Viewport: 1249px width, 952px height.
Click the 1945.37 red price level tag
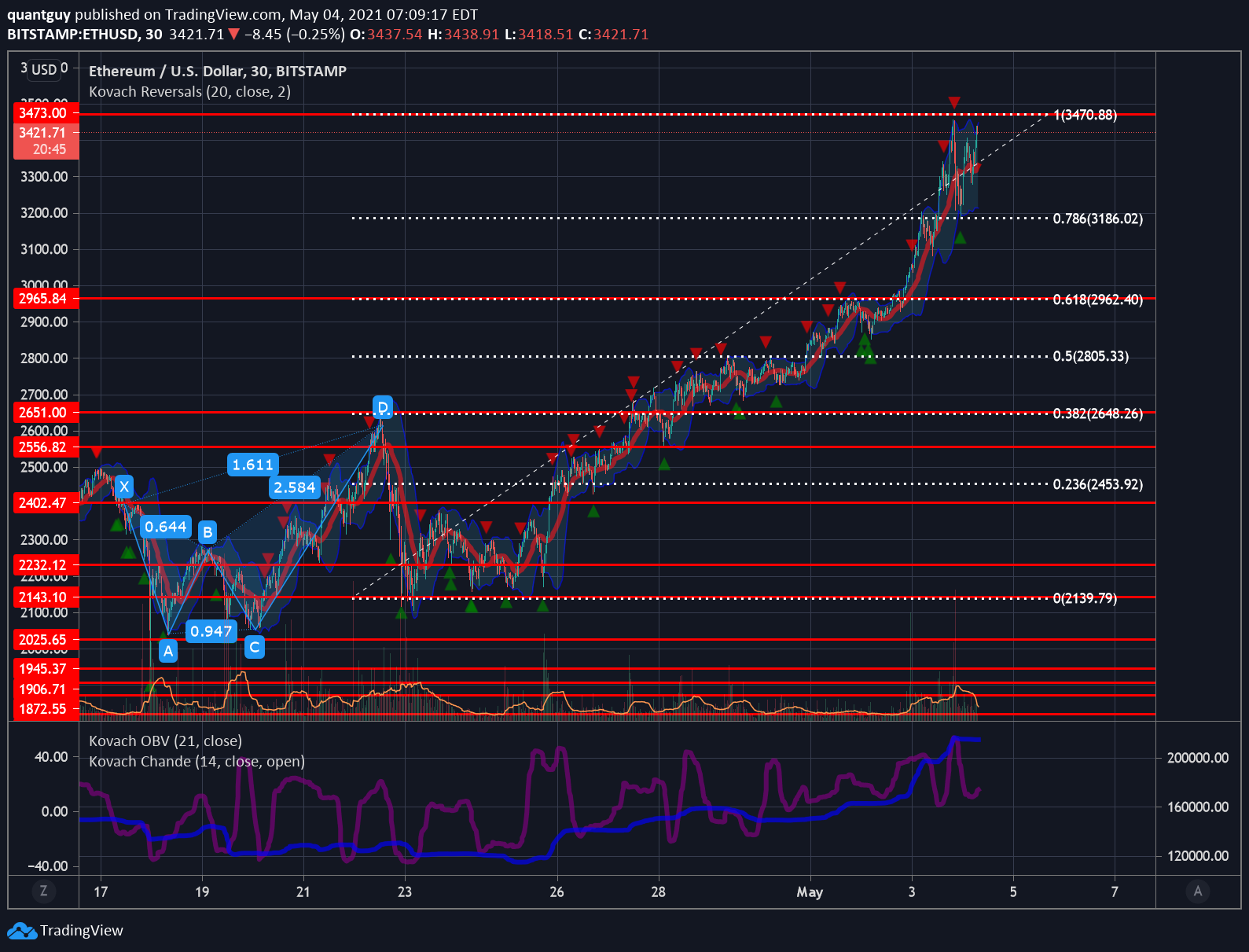coord(46,668)
